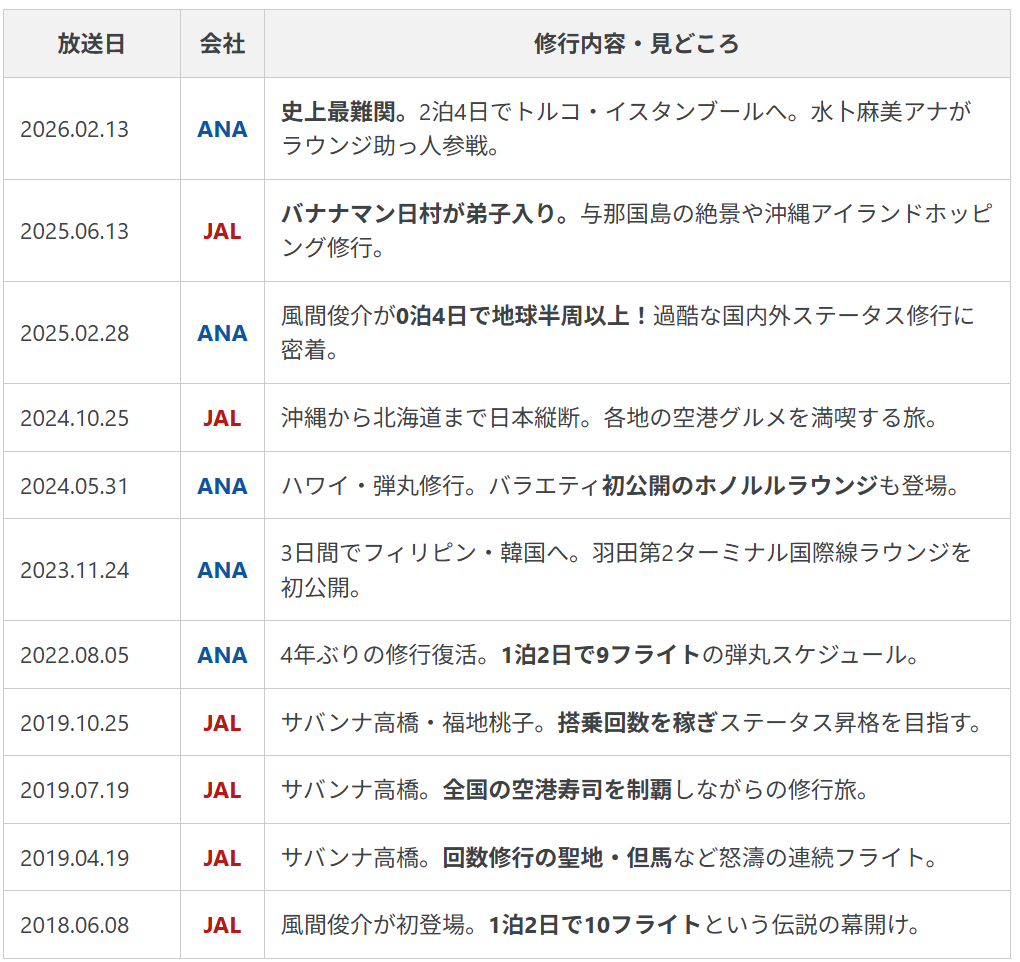The height and width of the screenshot is (962, 1020).
Task: Click JAL in the 2018.06.08 row
Action: point(222,925)
